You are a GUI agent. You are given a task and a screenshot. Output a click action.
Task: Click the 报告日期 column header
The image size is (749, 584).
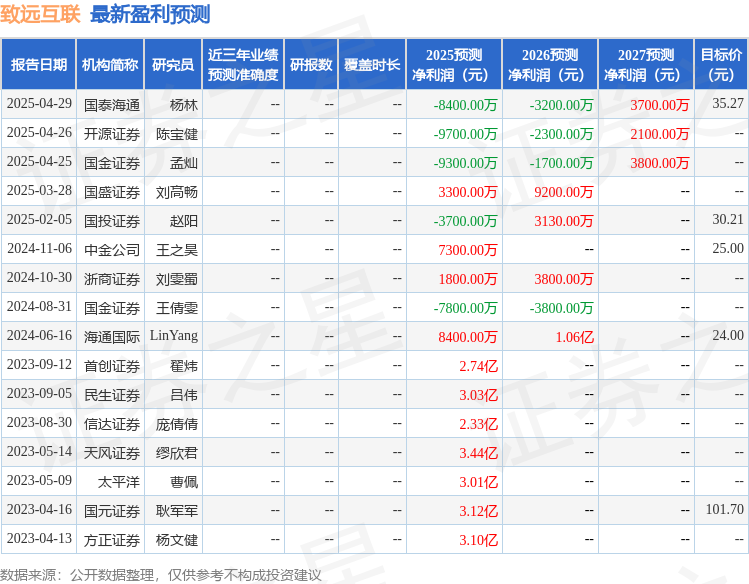pyautogui.click(x=39, y=64)
